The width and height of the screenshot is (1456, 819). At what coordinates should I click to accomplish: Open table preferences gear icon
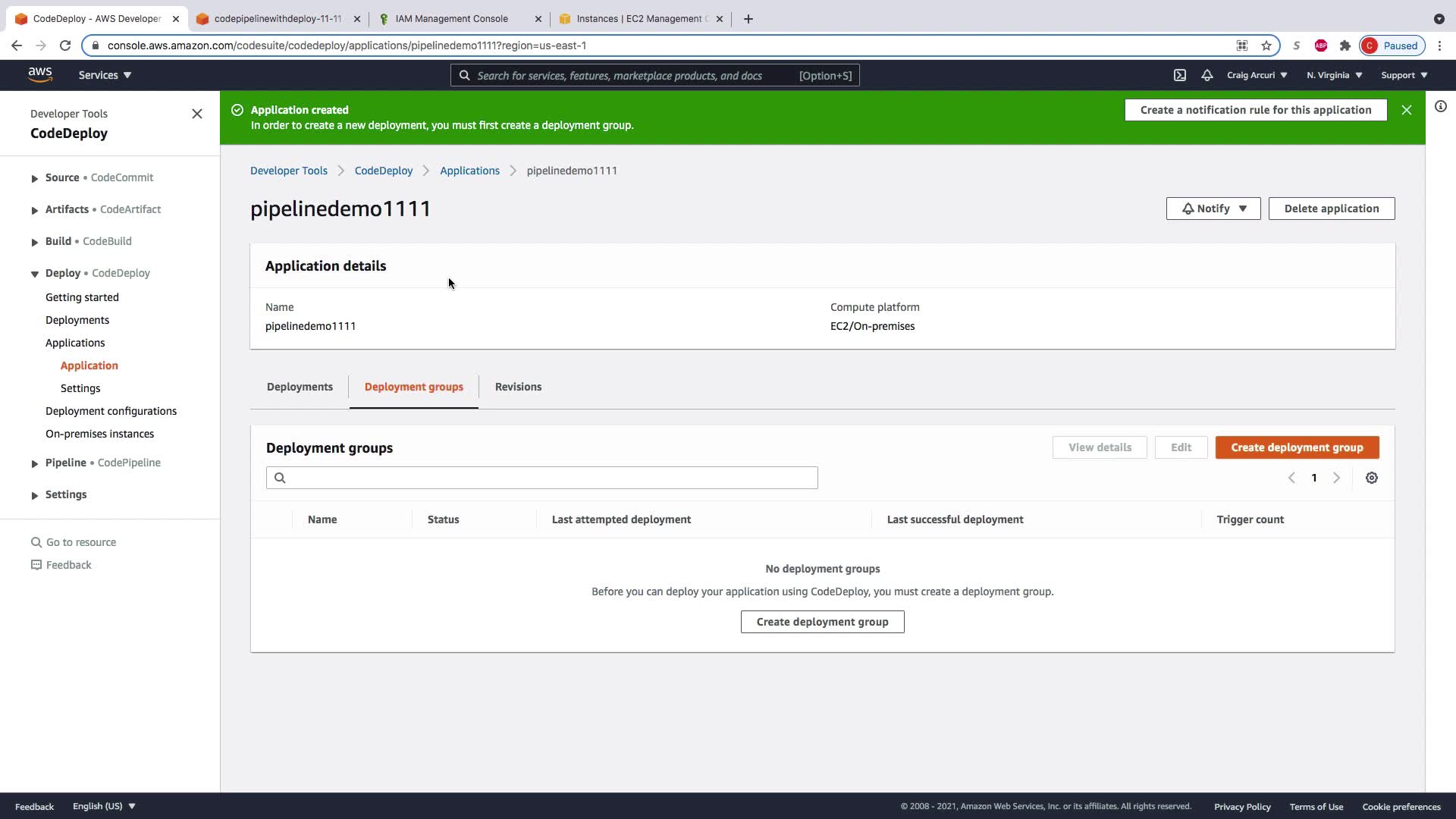[1372, 478]
